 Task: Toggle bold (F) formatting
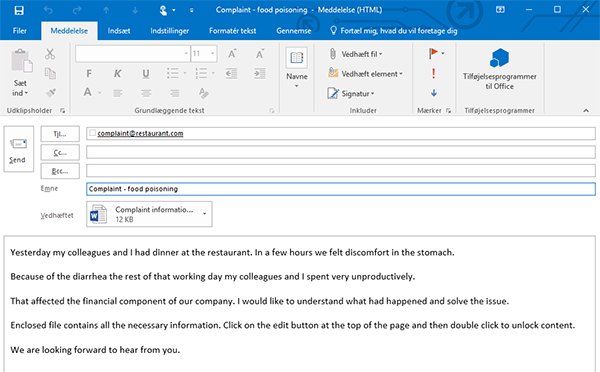point(89,73)
